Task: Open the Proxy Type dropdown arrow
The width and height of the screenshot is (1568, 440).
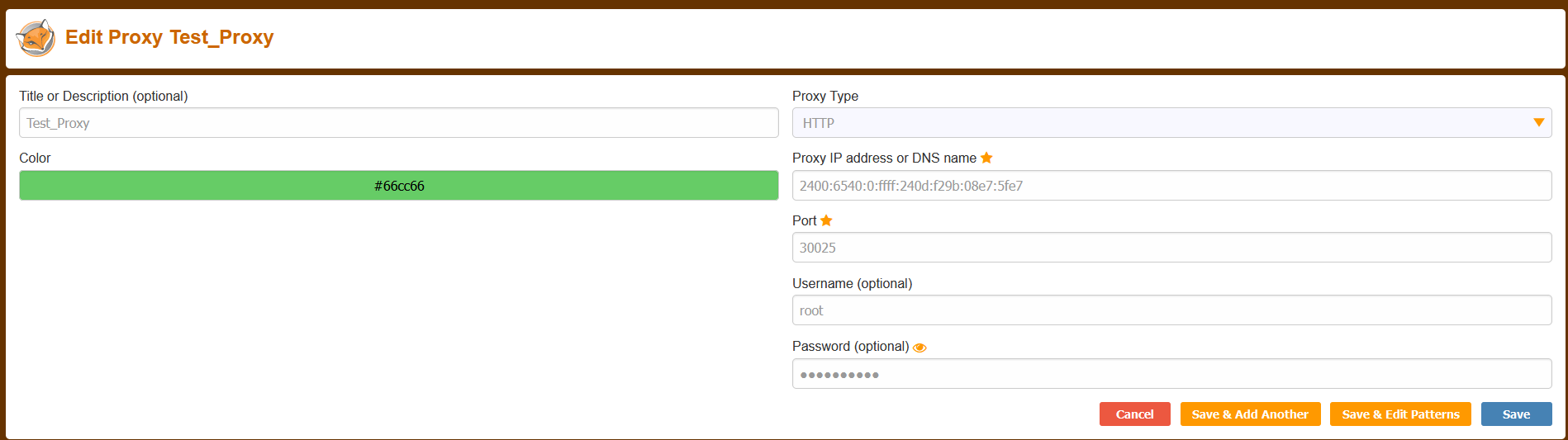Action: [1538, 123]
